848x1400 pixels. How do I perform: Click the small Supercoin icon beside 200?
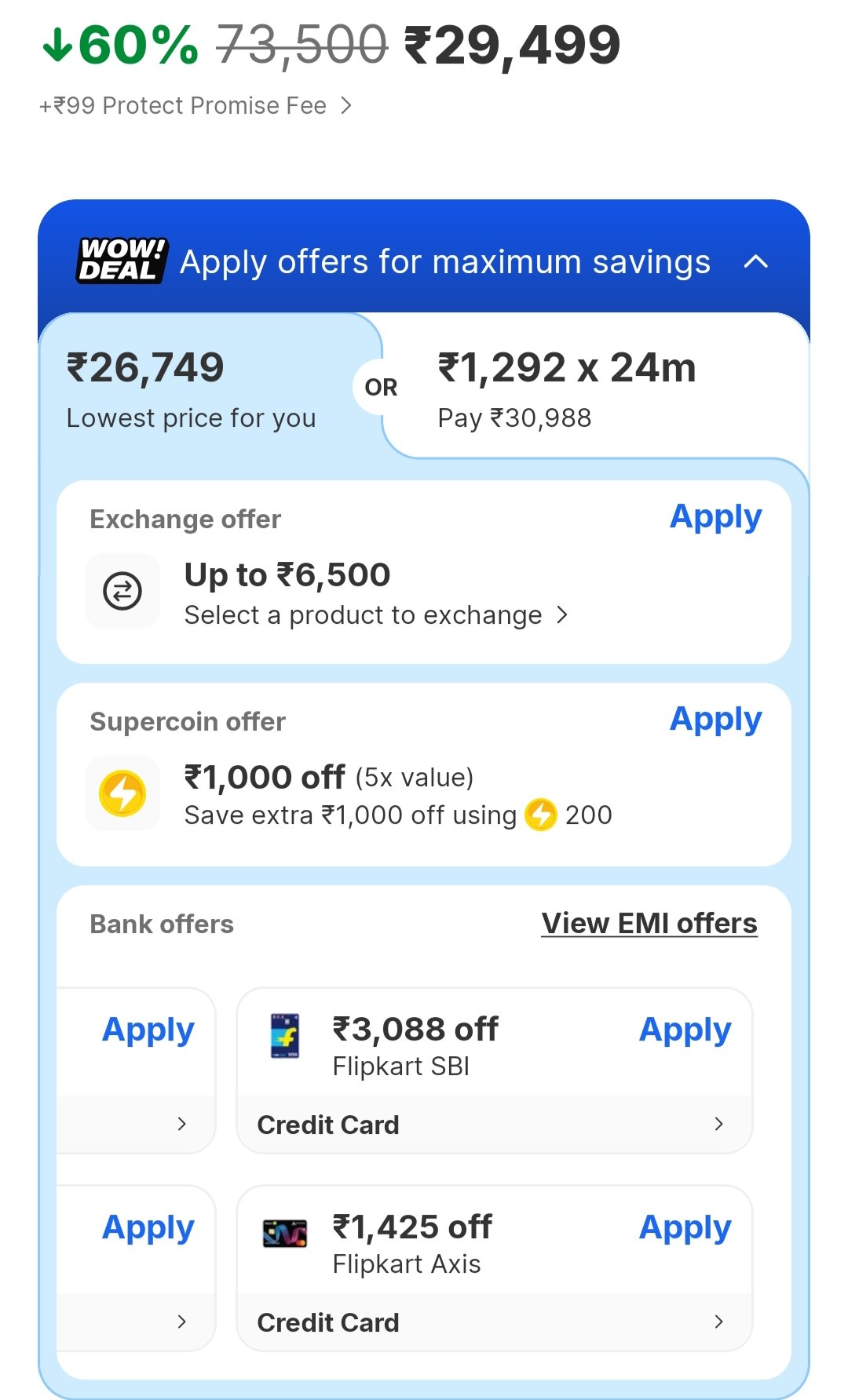point(541,815)
